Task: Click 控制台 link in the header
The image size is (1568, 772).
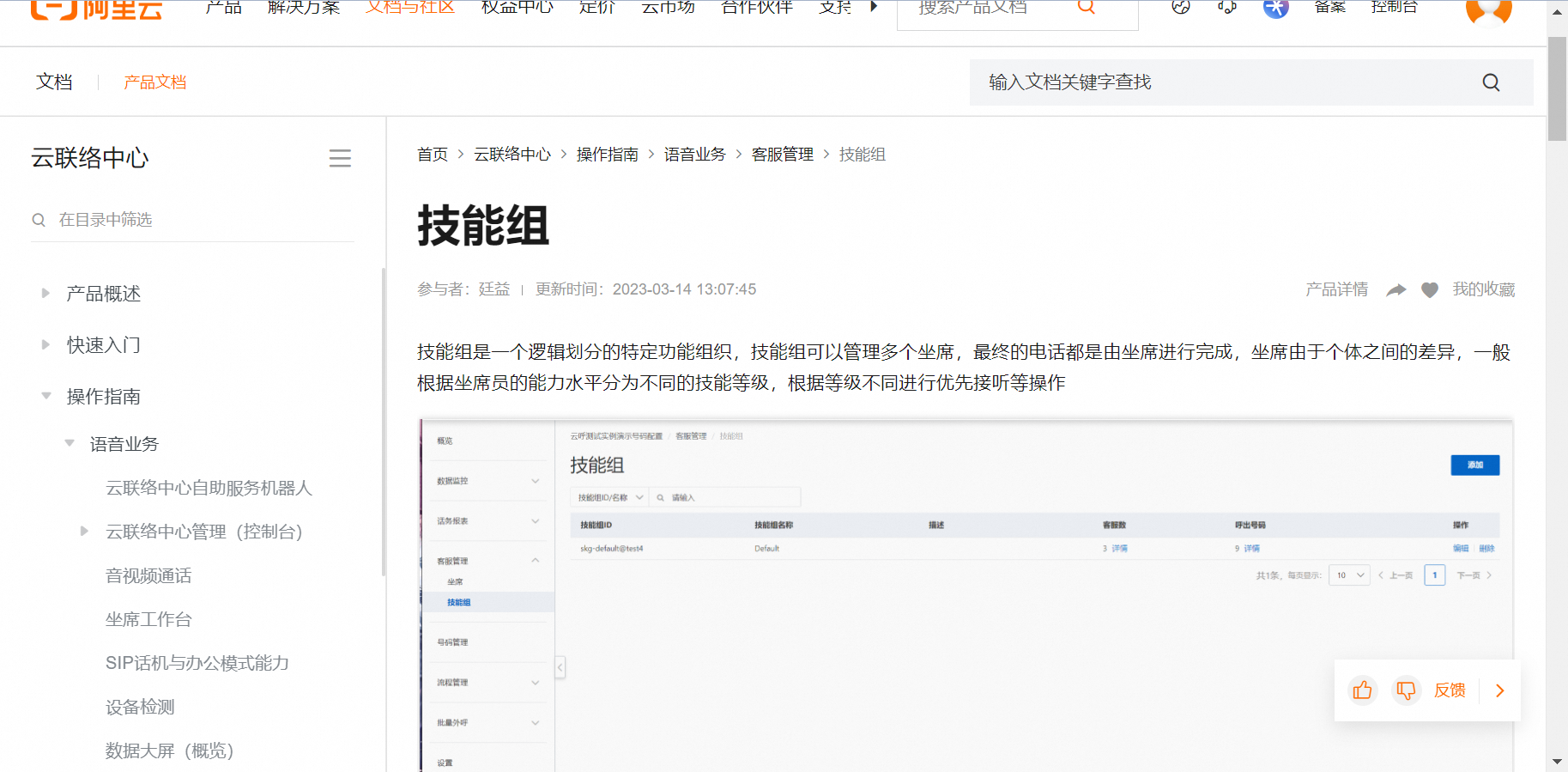Action: 1395,7
